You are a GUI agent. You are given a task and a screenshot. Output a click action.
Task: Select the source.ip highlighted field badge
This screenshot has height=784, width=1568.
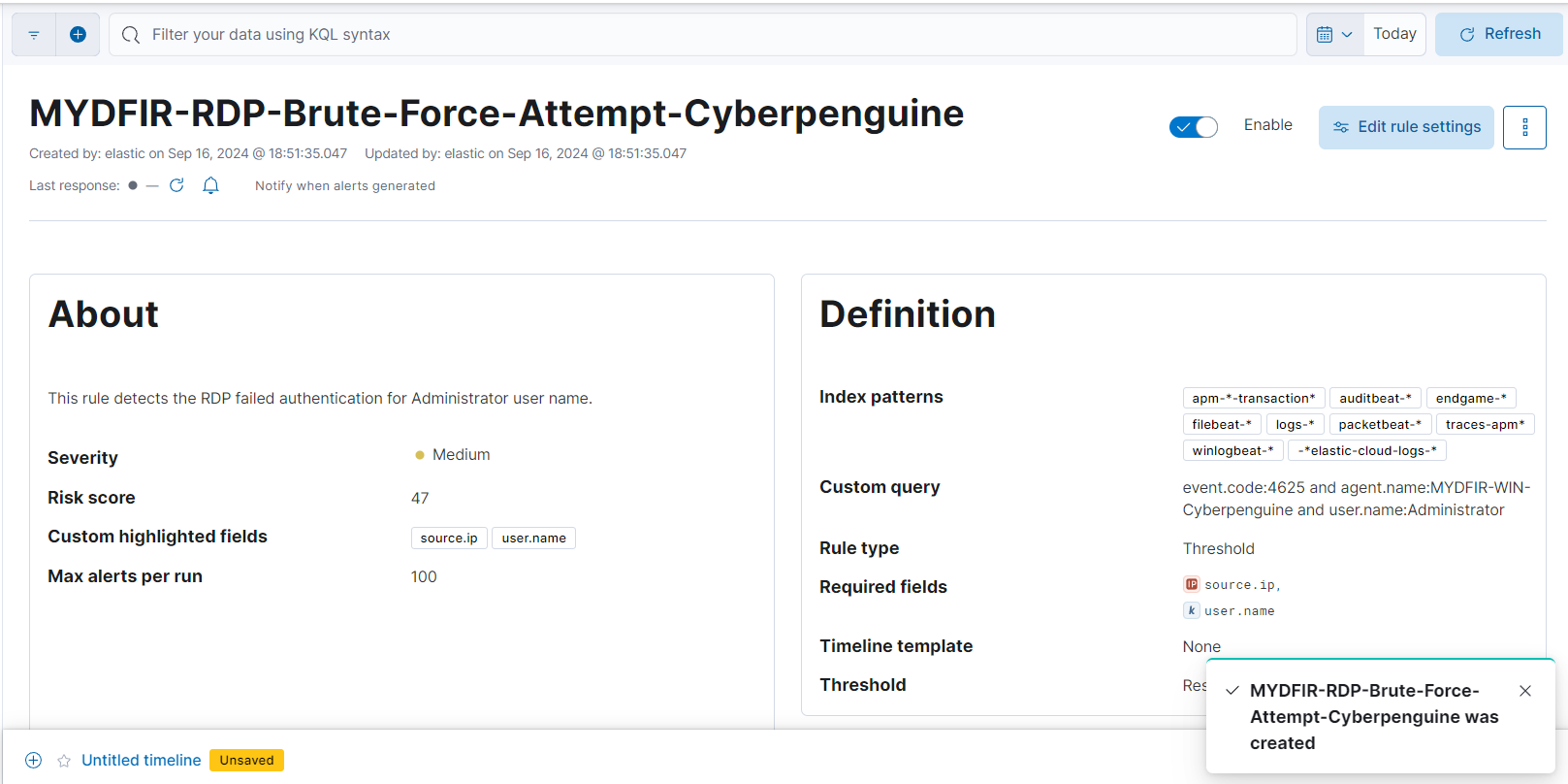[449, 539]
